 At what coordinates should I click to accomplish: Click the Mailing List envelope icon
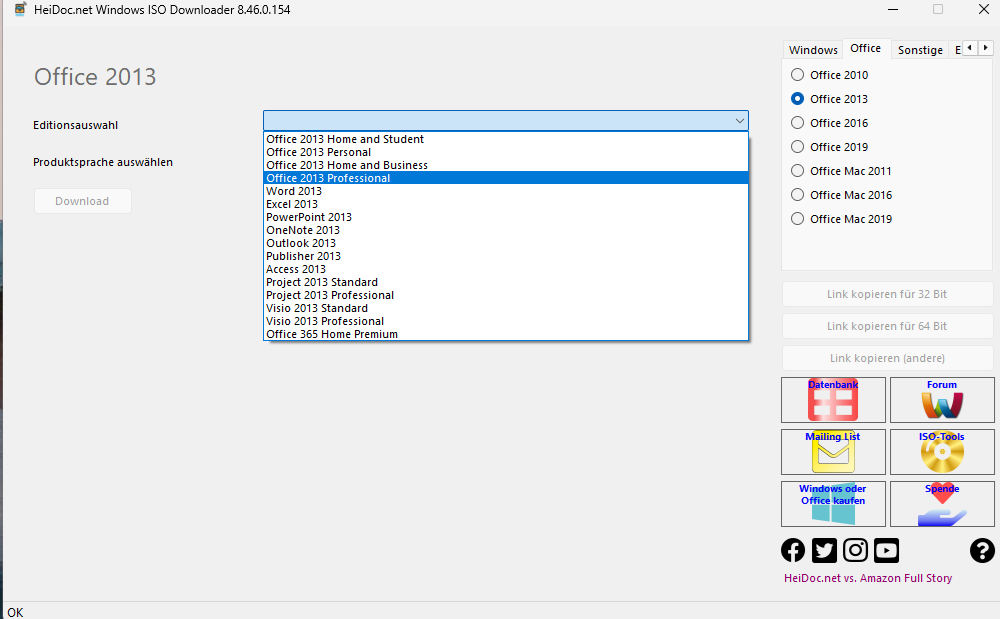tap(832, 452)
